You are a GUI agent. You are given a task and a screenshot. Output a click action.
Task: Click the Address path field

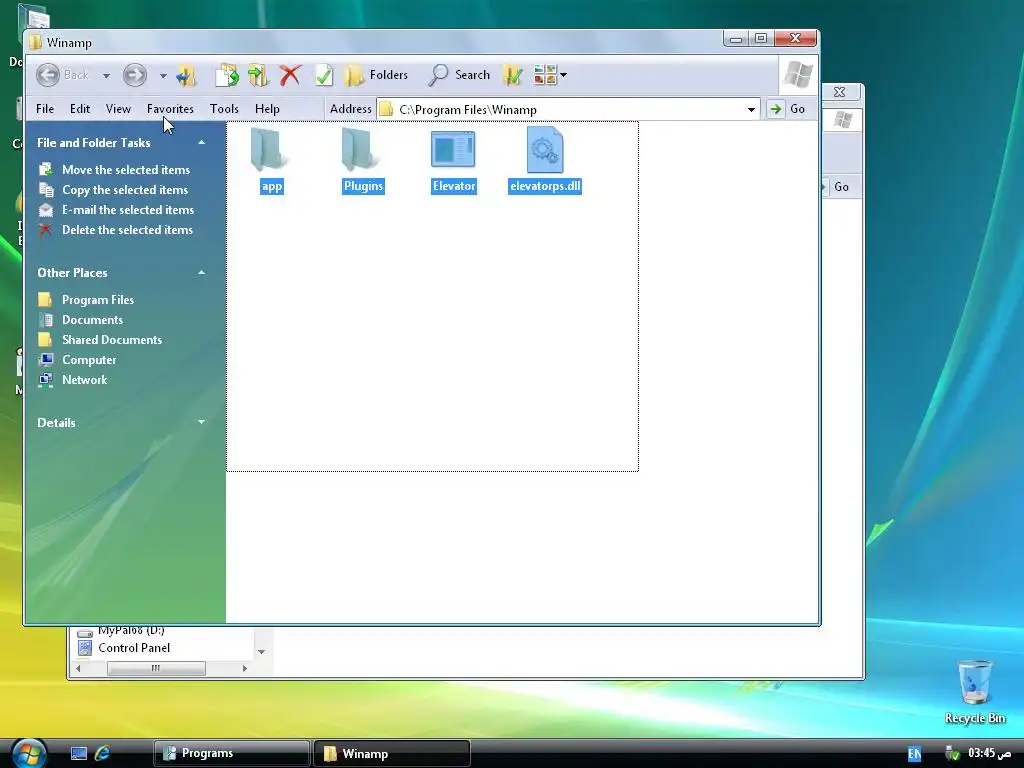coord(568,110)
